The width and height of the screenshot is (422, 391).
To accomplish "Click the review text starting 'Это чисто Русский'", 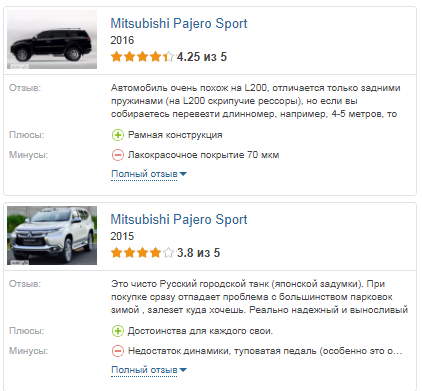I will coord(259,297).
